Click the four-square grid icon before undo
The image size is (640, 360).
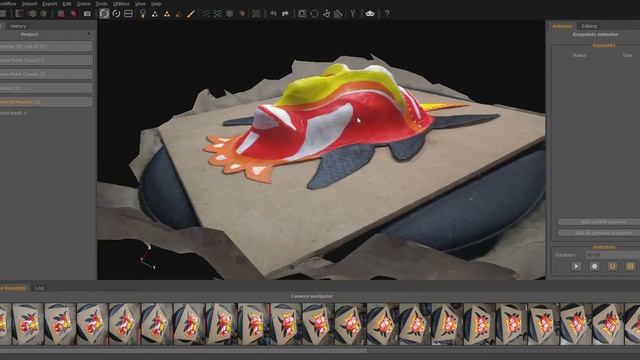tap(256, 13)
